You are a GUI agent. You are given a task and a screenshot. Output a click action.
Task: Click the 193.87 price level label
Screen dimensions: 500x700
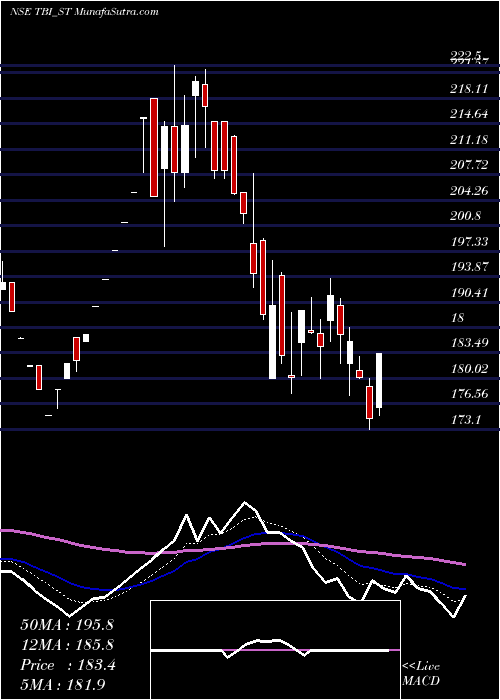pyautogui.click(x=468, y=267)
